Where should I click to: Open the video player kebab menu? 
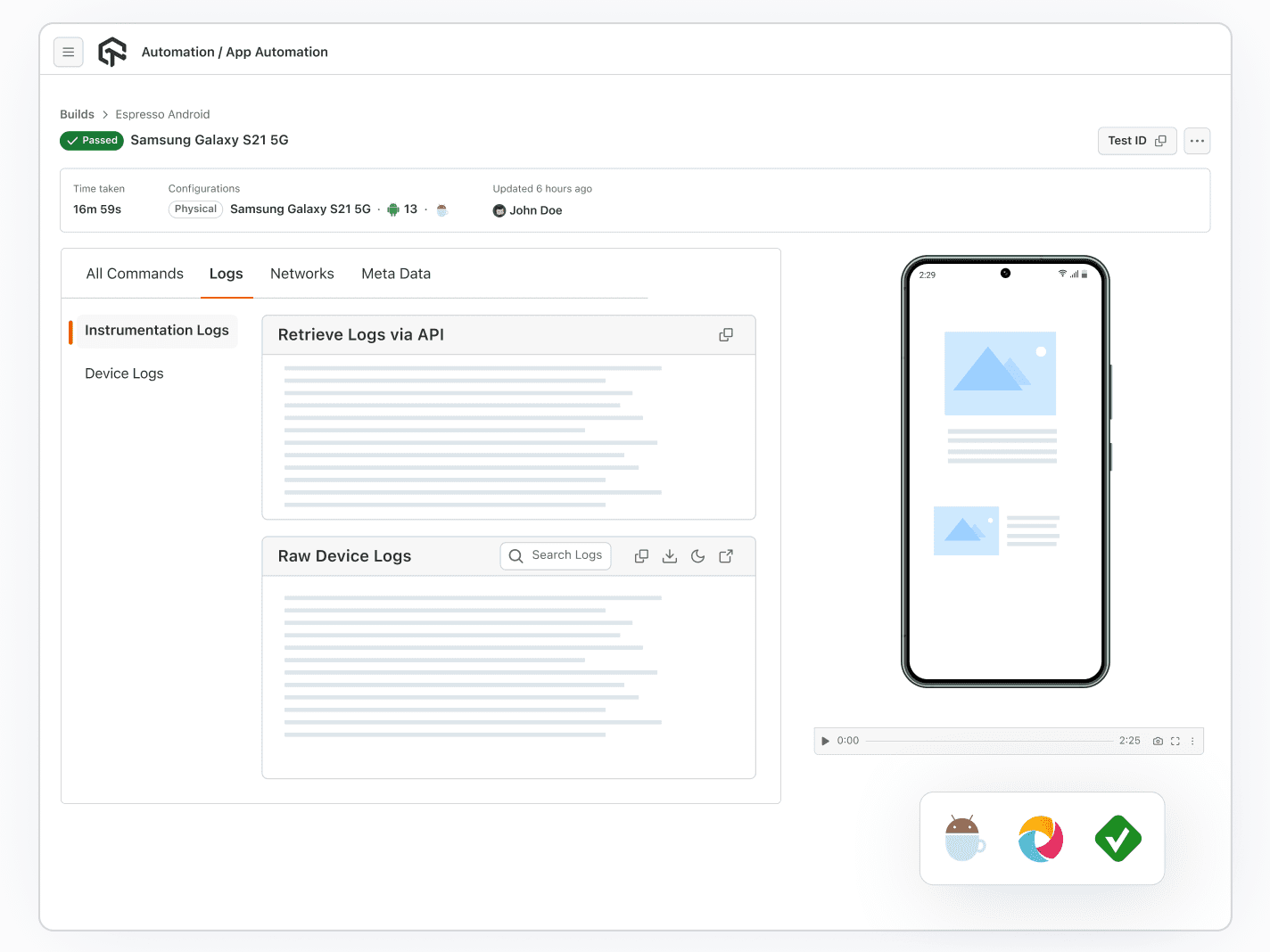pos(1192,741)
